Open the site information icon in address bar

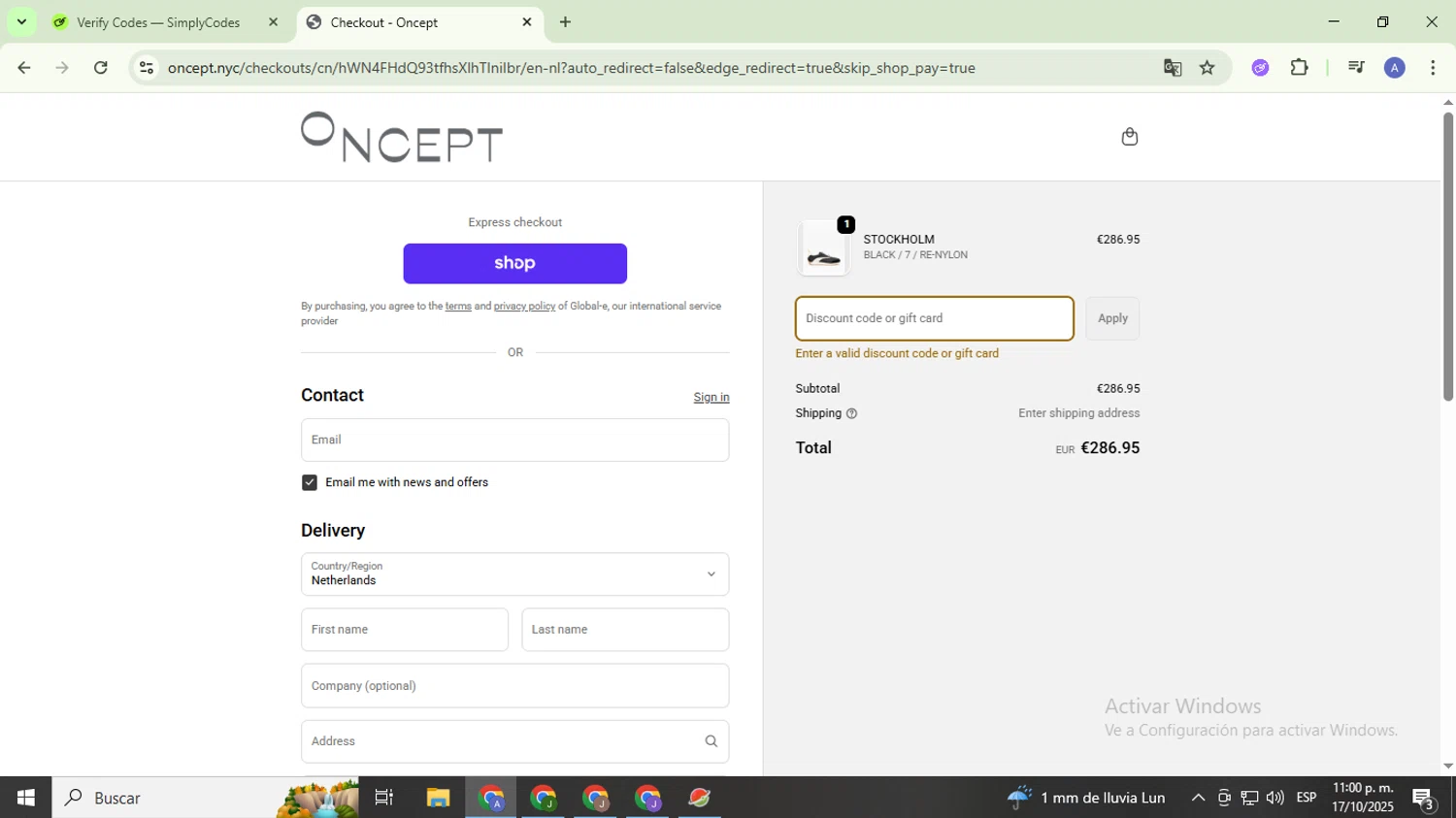click(147, 68)
